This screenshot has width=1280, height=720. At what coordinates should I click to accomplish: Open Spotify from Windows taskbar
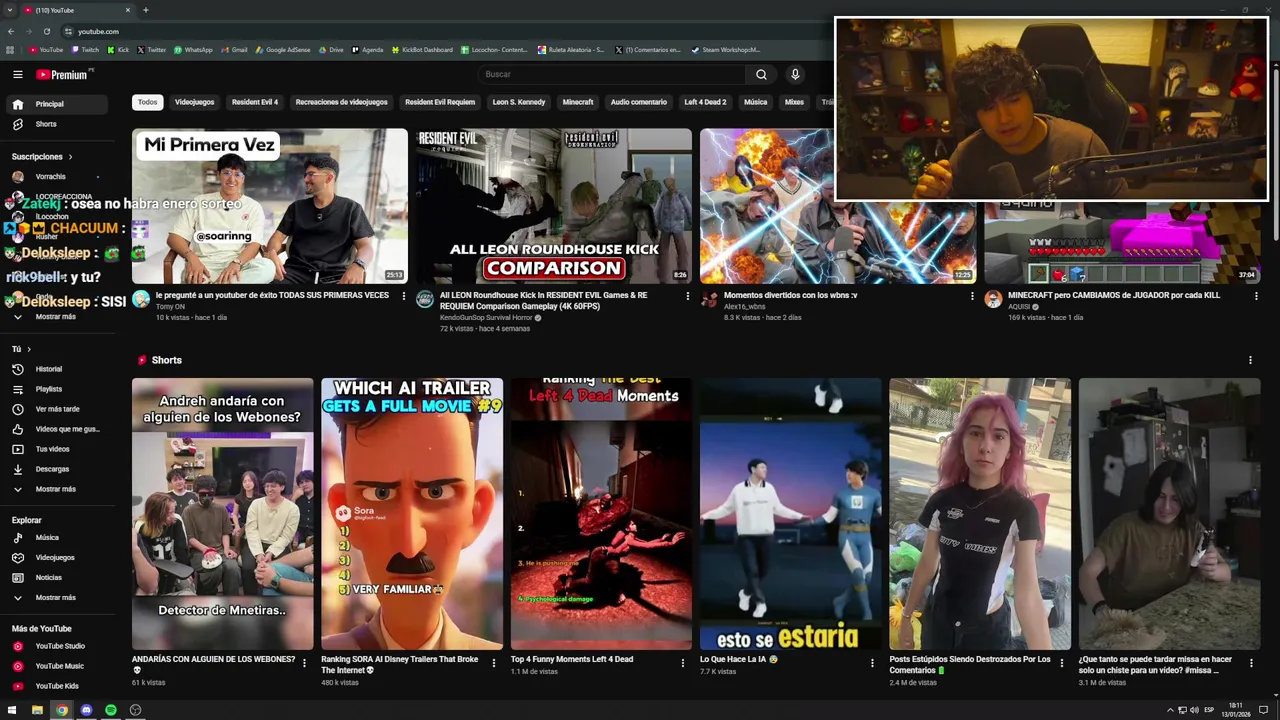click(x=111, y=710)
